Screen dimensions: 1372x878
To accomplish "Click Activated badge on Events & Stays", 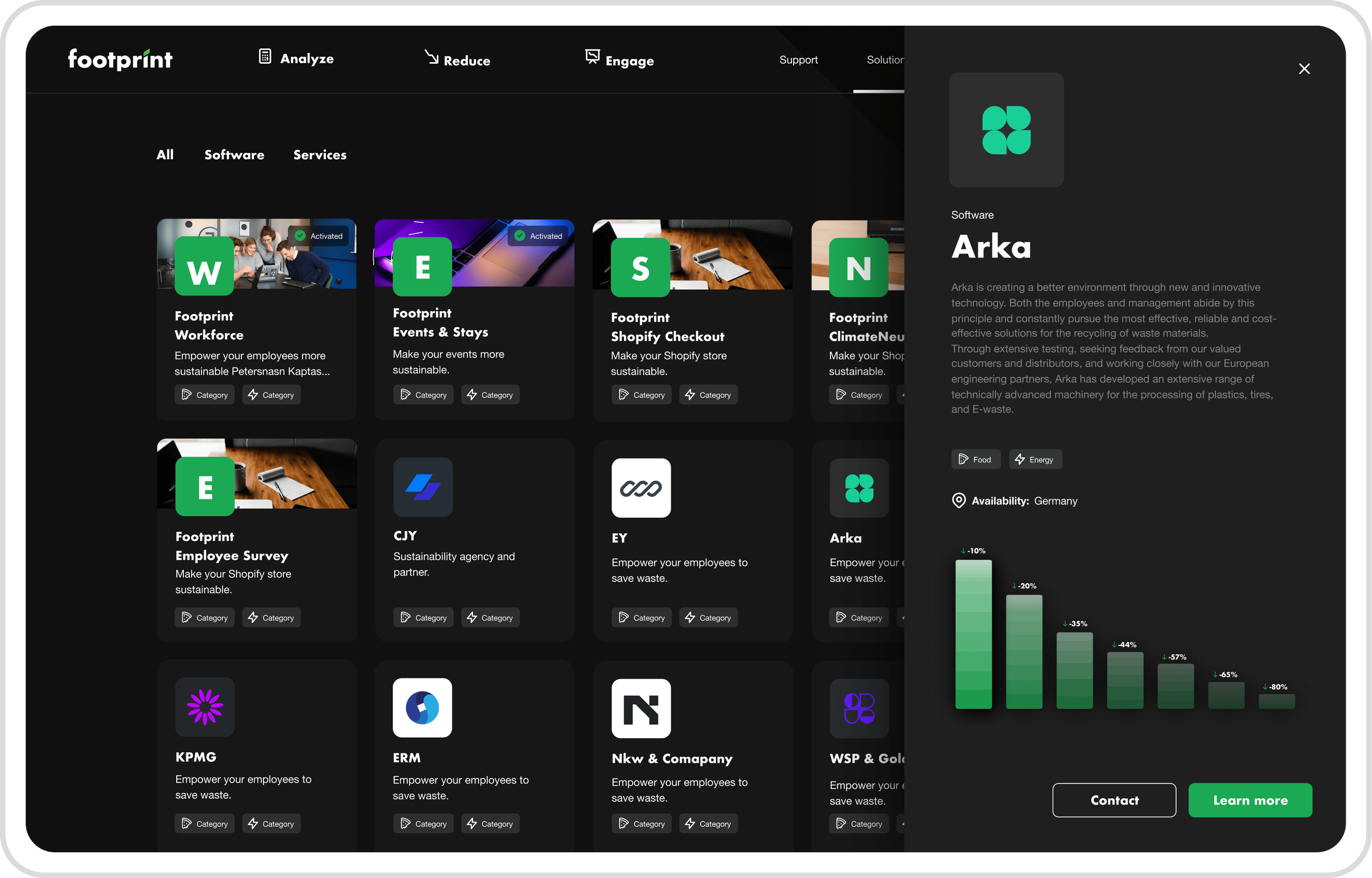I will pos(538,236).
